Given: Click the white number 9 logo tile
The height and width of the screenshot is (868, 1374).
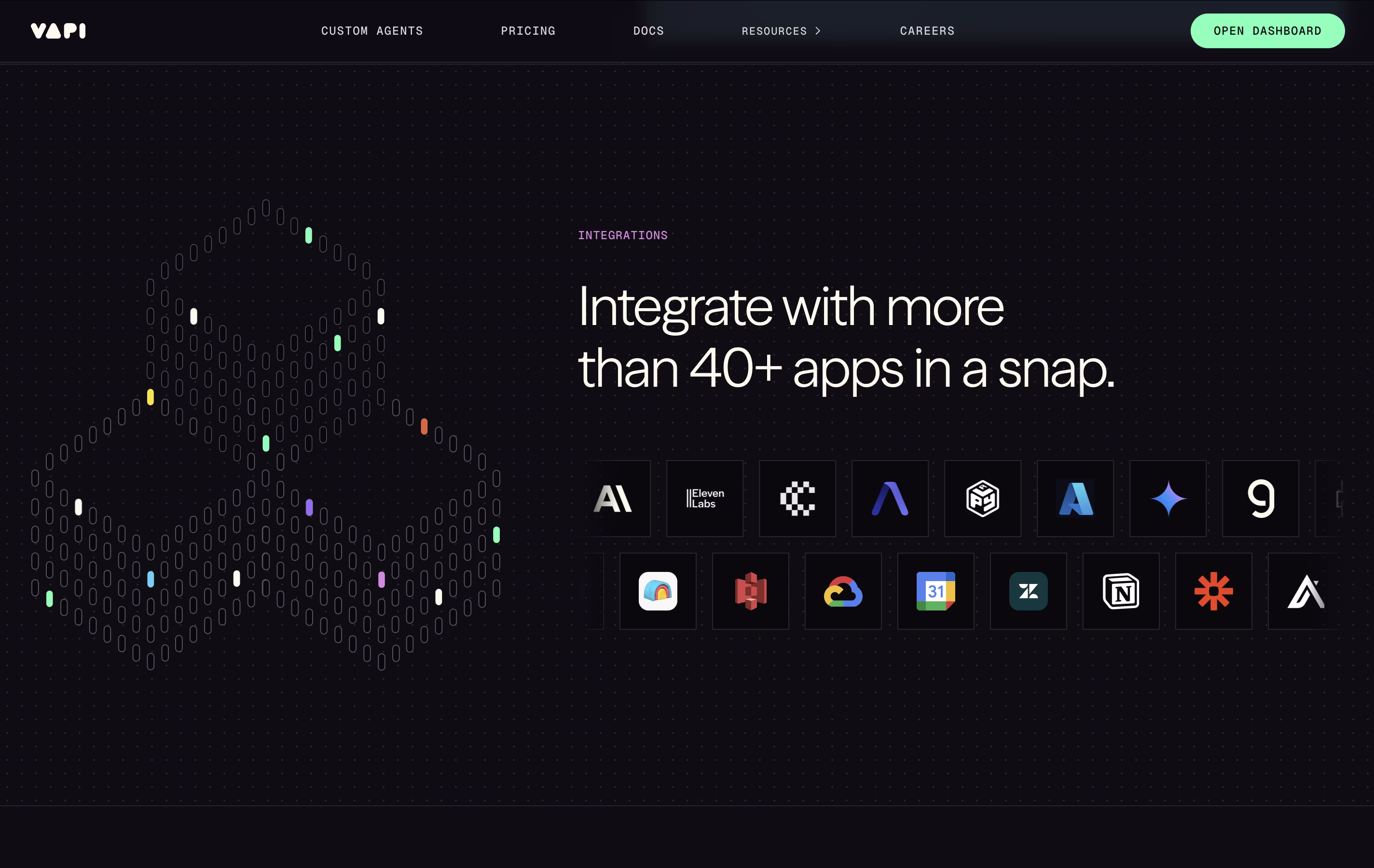Looking at the screenshot, I should 1261,499.
